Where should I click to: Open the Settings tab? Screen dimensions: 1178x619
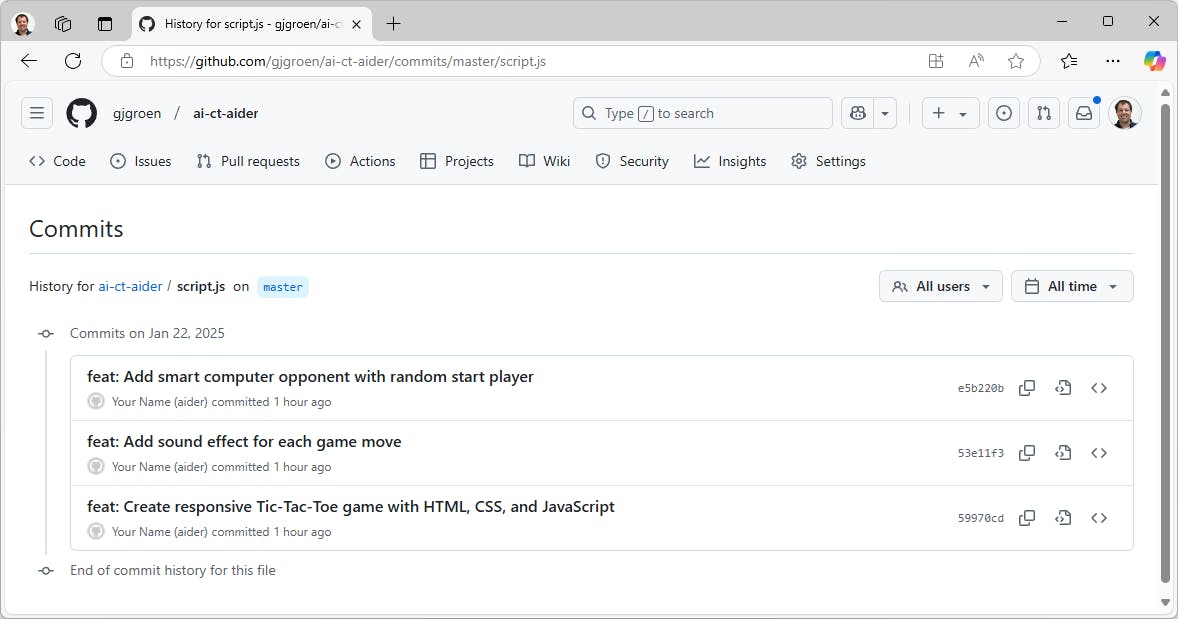(x=828, y=161)
